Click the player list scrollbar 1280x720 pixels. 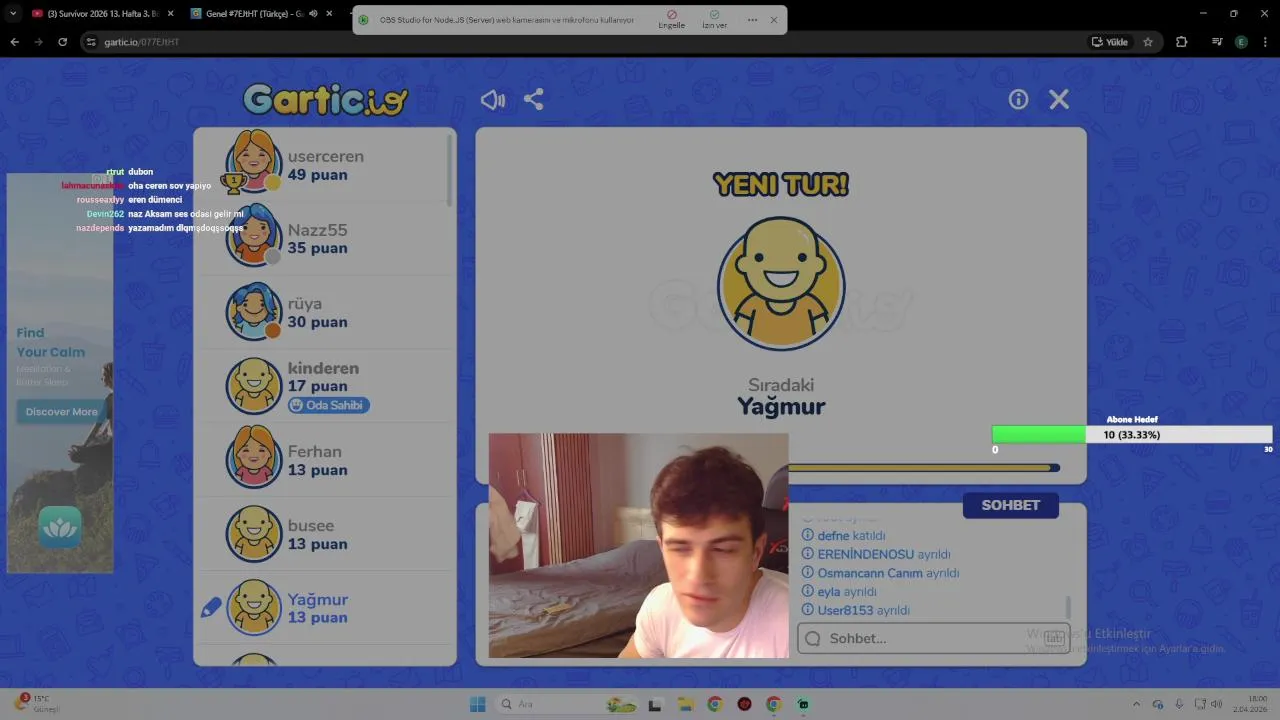coord(449,170)
